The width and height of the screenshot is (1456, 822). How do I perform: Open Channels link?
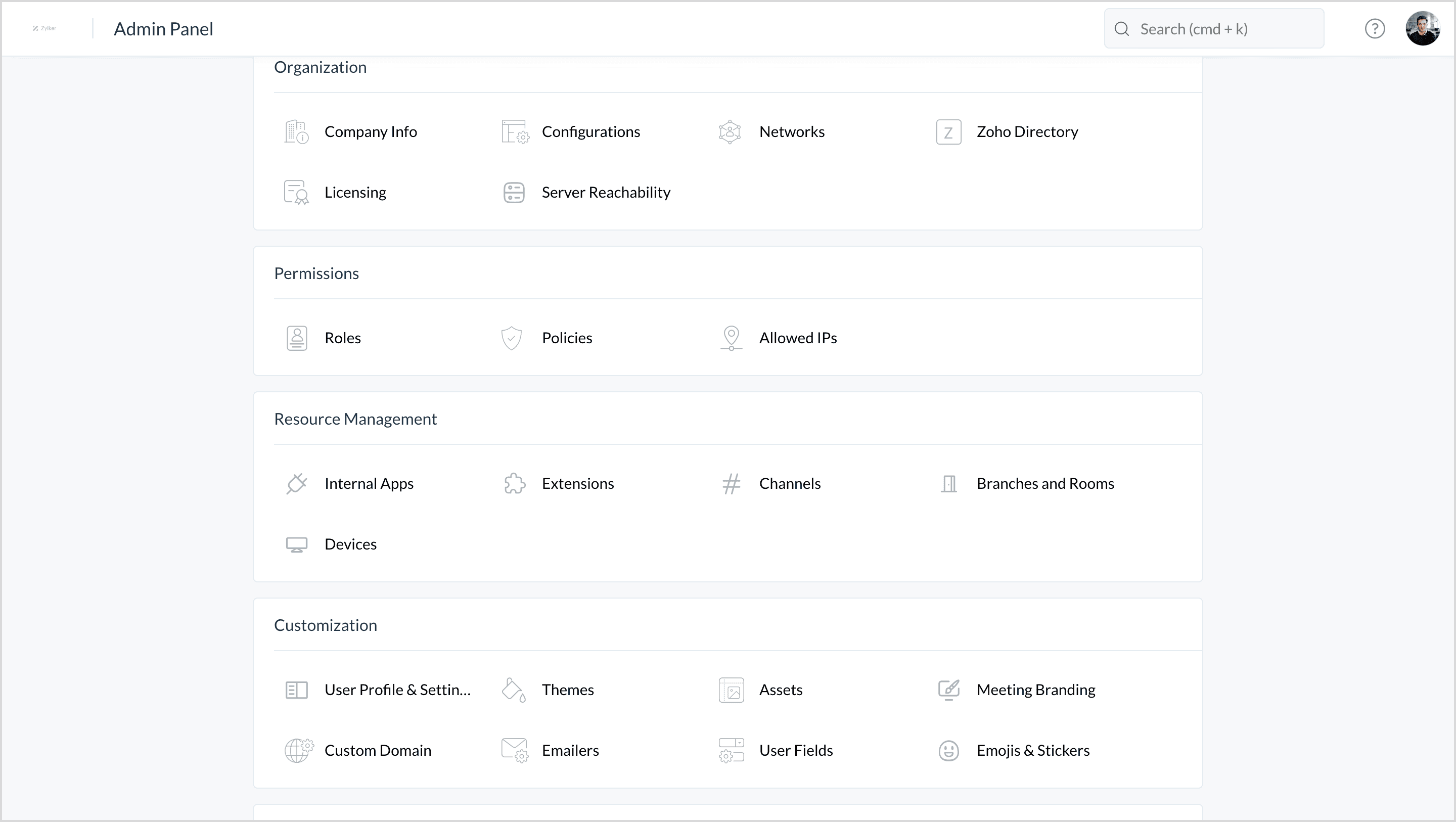click(790, 484)
